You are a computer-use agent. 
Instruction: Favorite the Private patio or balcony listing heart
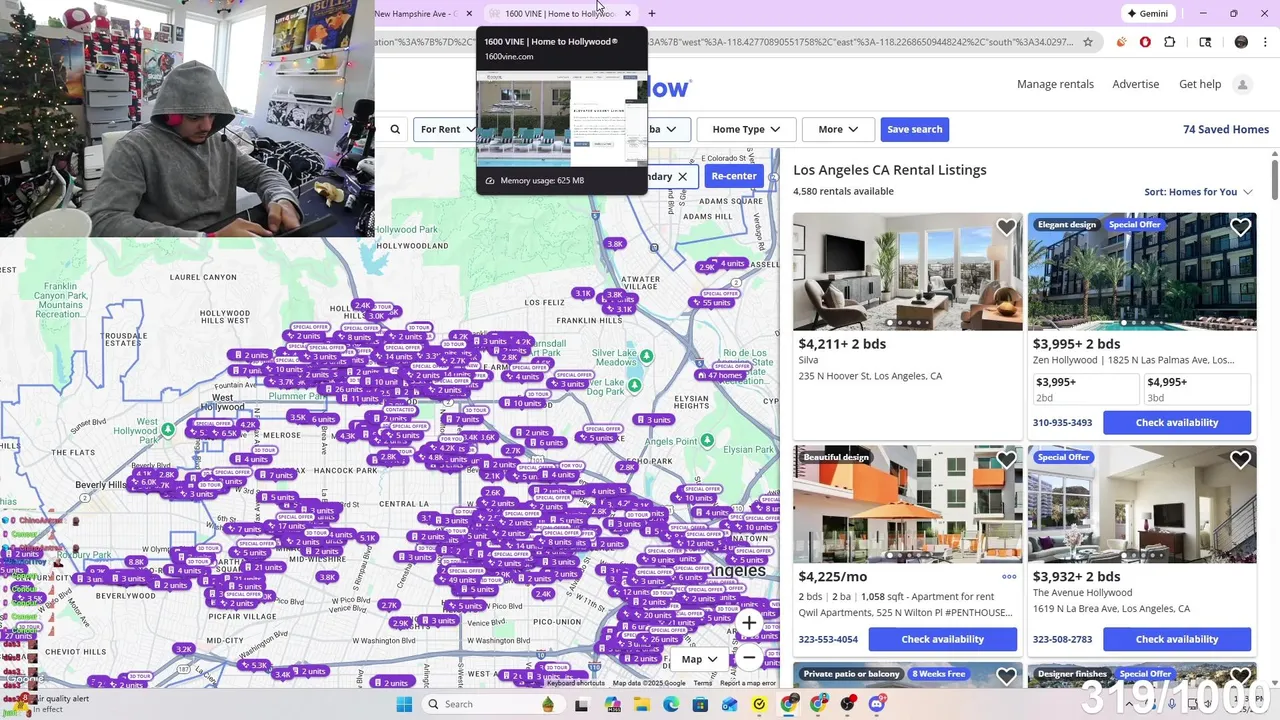[1006, 677]
